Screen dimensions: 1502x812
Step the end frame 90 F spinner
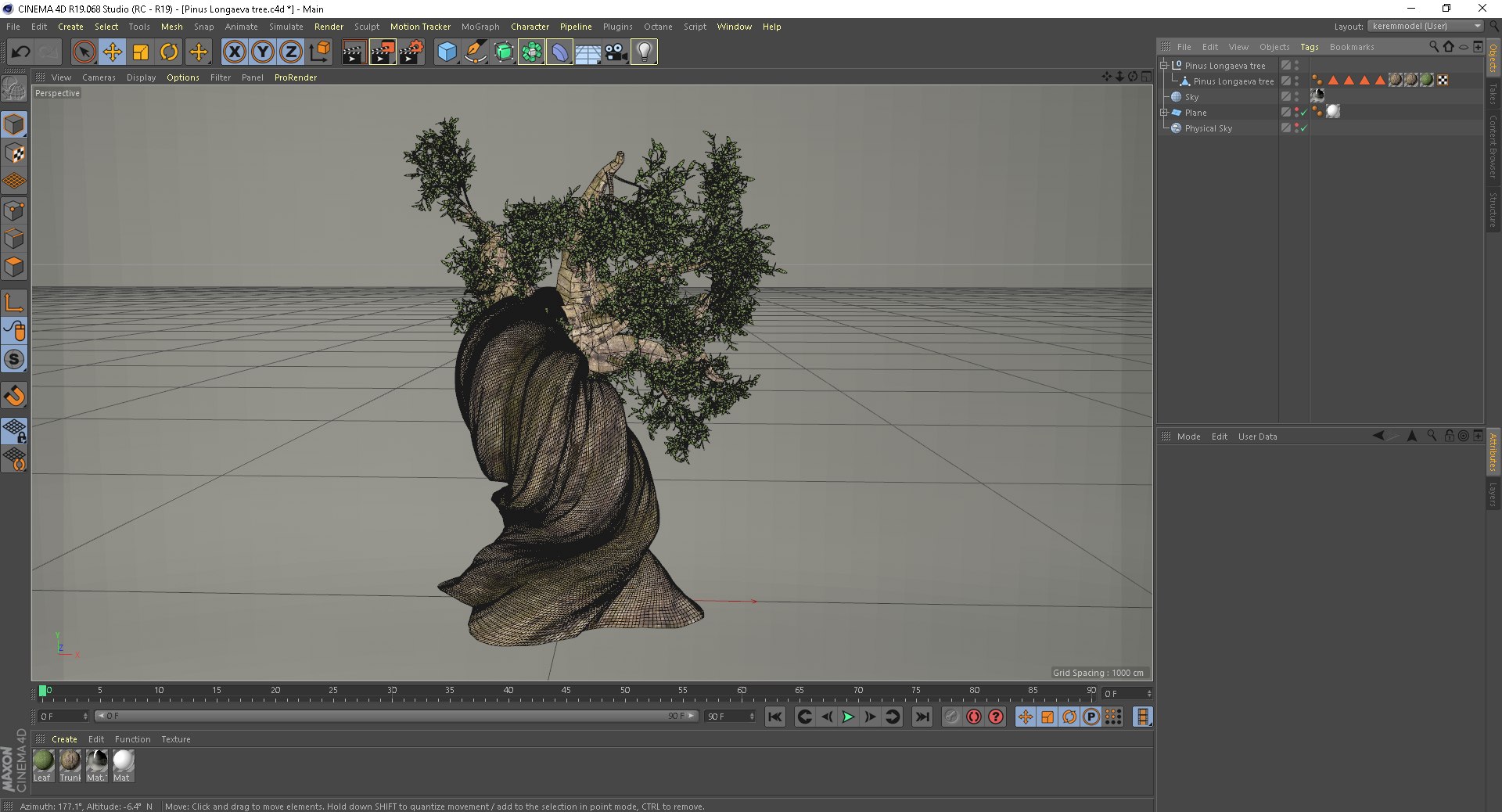point(752,717)
